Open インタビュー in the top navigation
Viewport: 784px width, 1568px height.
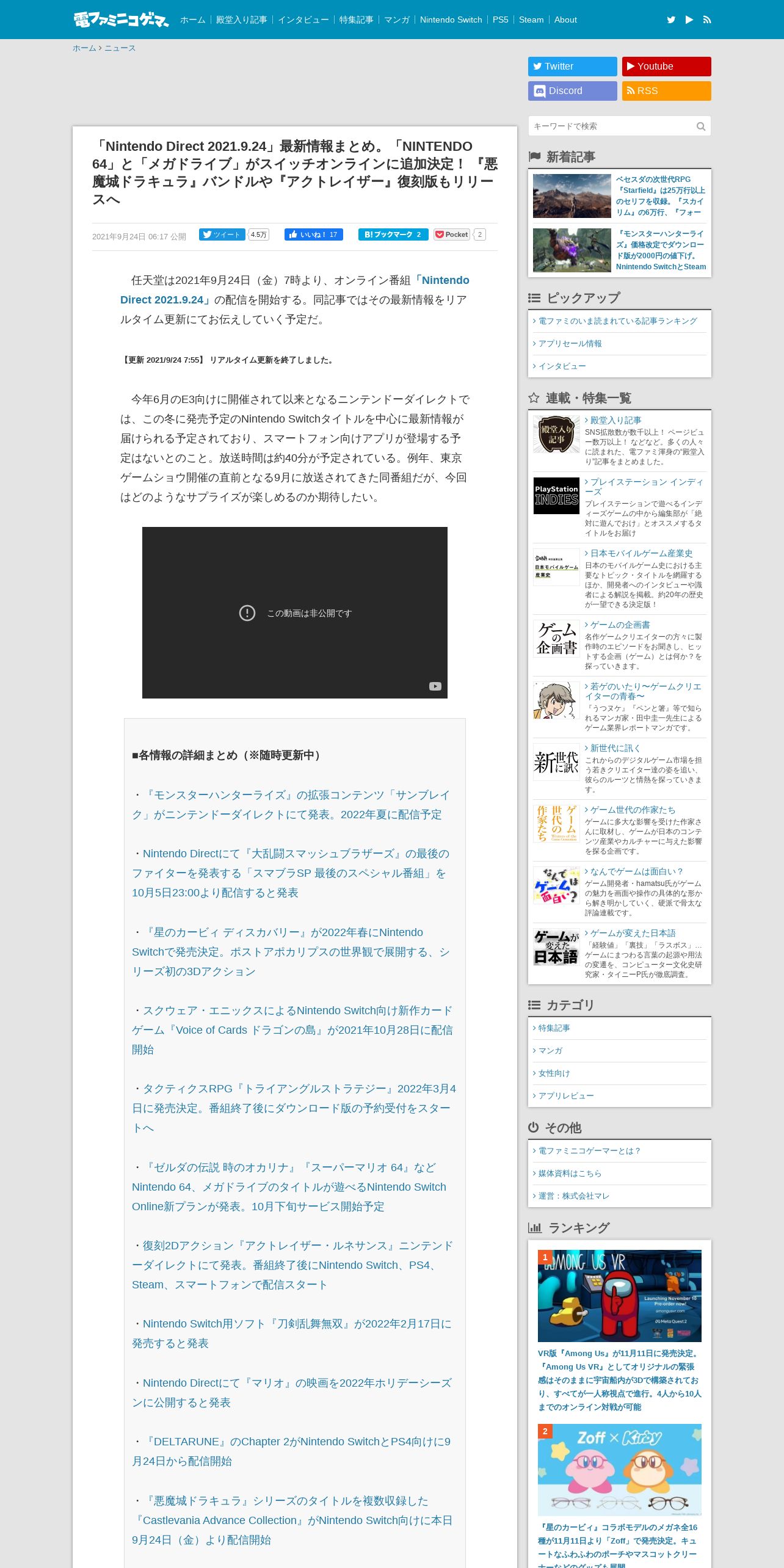303,20
